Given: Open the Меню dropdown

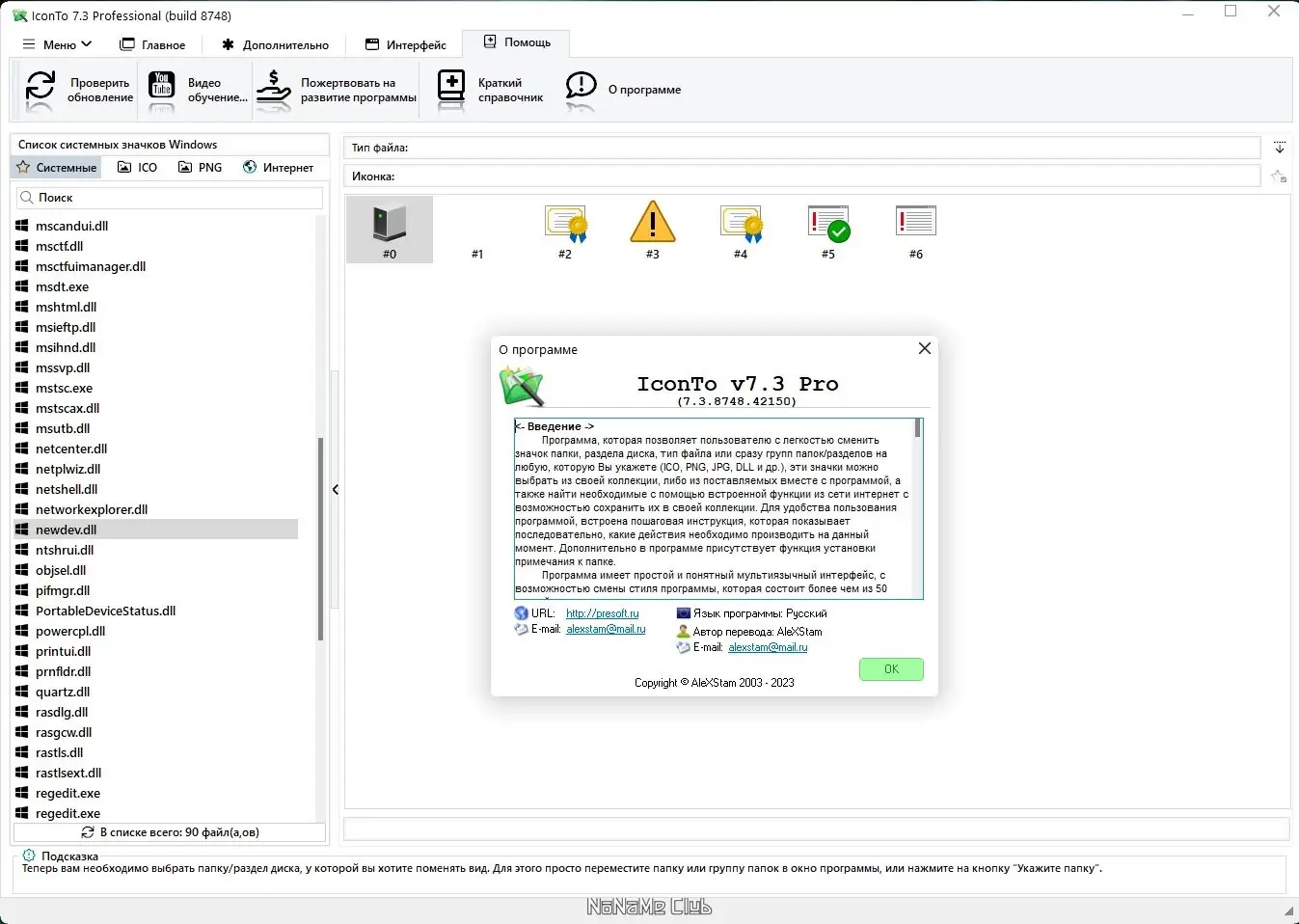Looking at the screenshot, I should pos(58,44).
